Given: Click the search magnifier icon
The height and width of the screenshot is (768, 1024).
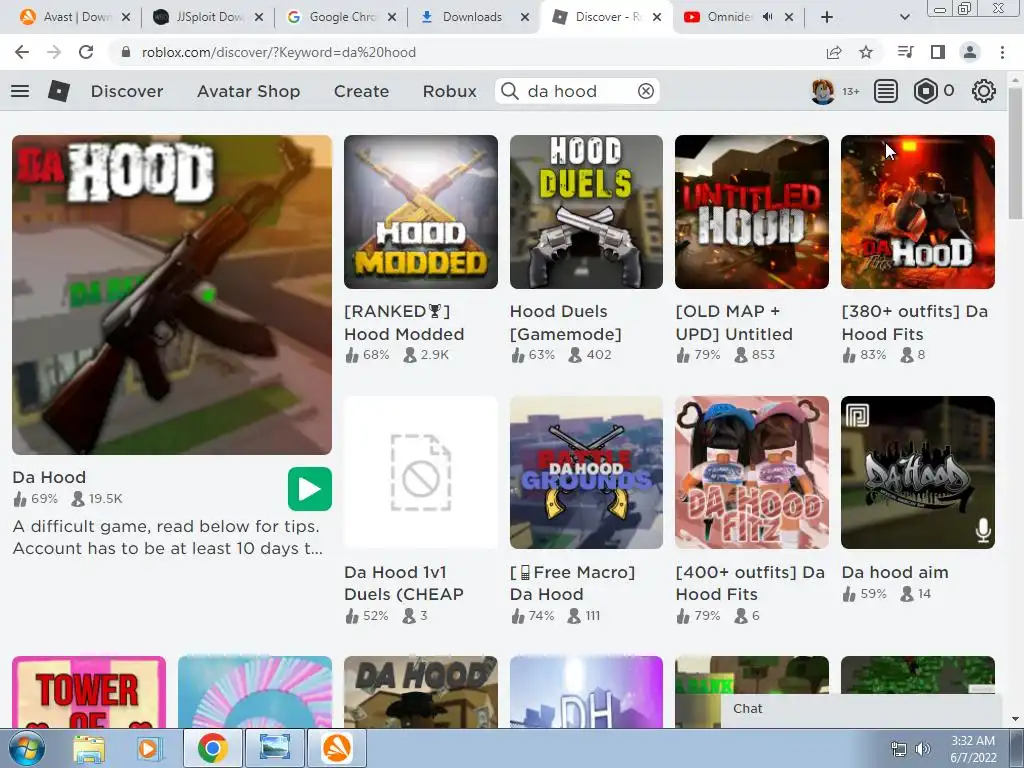Looking at the screenshot, I should (x=509, y=91).
